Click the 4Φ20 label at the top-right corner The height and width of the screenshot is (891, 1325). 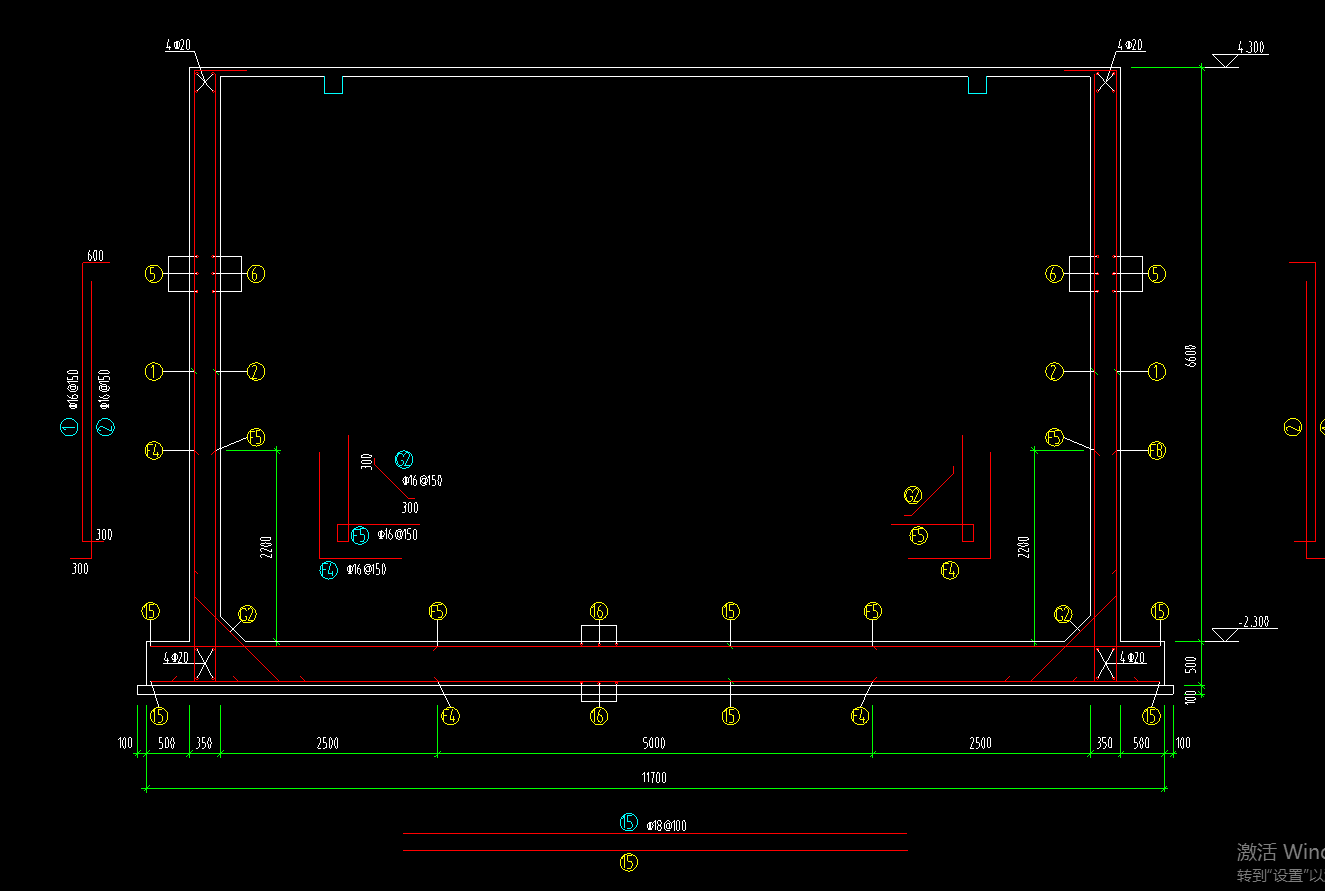pos(1130,46)
